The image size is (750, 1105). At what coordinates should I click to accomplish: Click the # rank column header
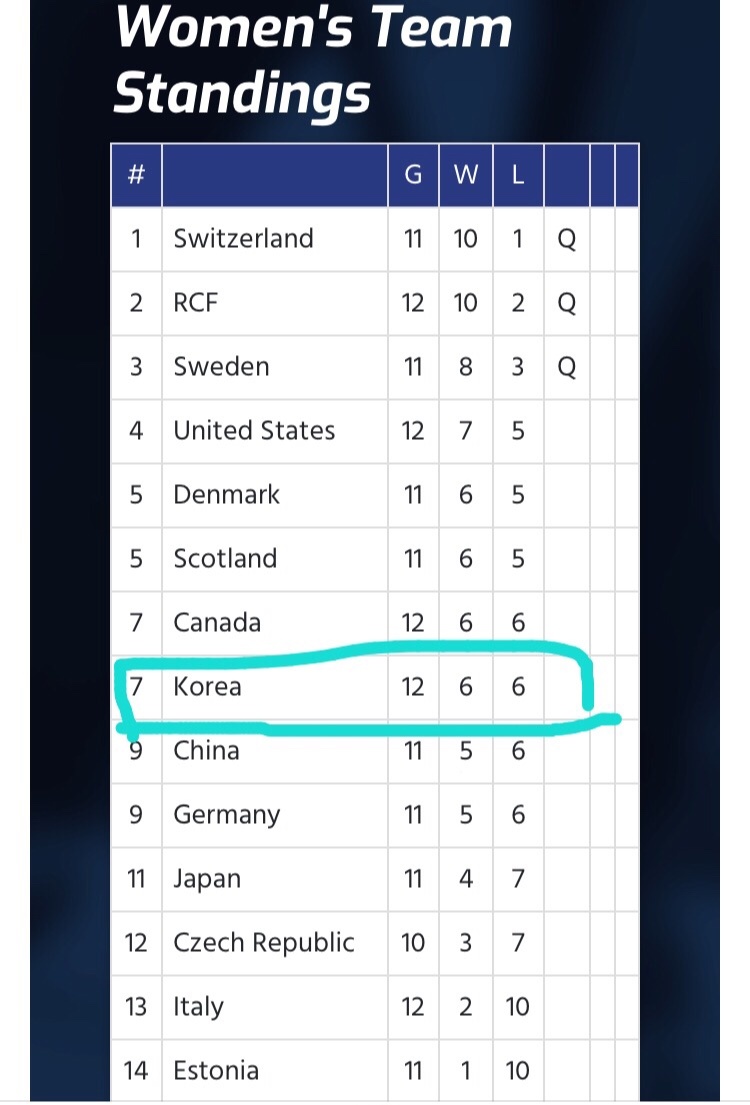coord(136,174)
